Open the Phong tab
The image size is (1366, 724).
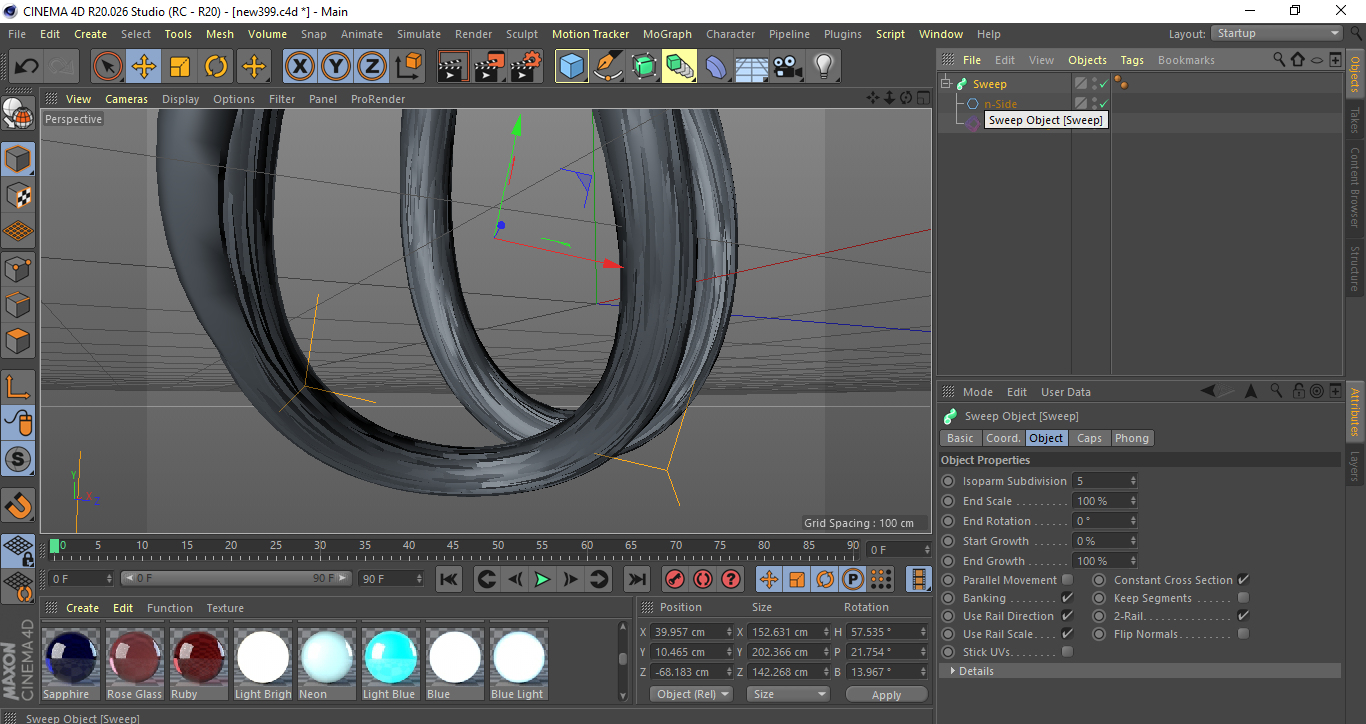1131,438
